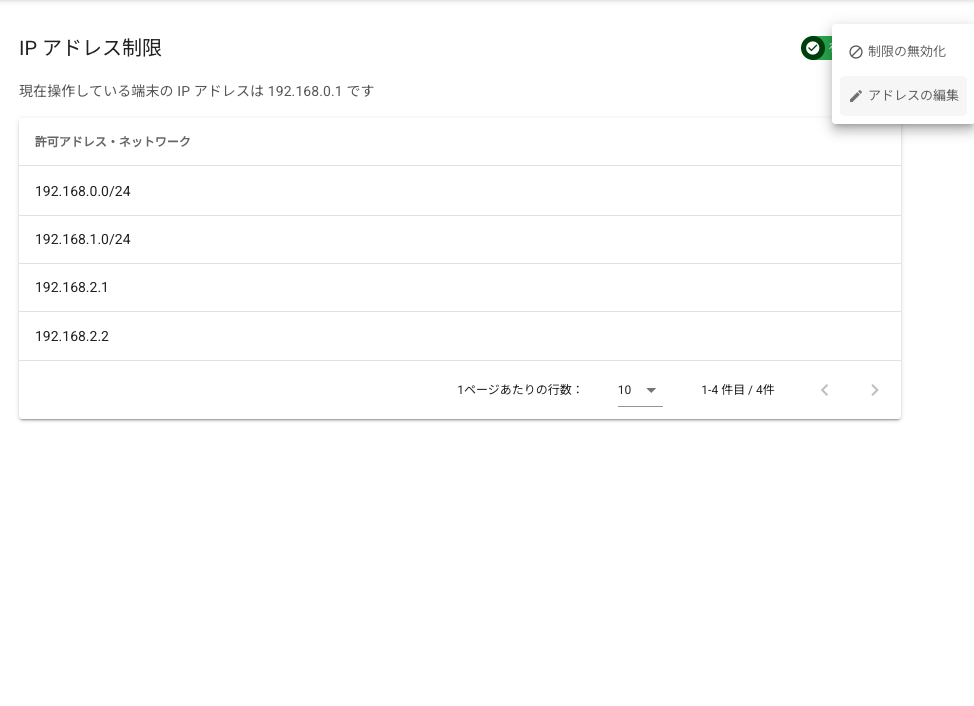Click the 1ページあたりの行数 label
The width and height of the screenshot is (974, 706).
tap(519, 390)
